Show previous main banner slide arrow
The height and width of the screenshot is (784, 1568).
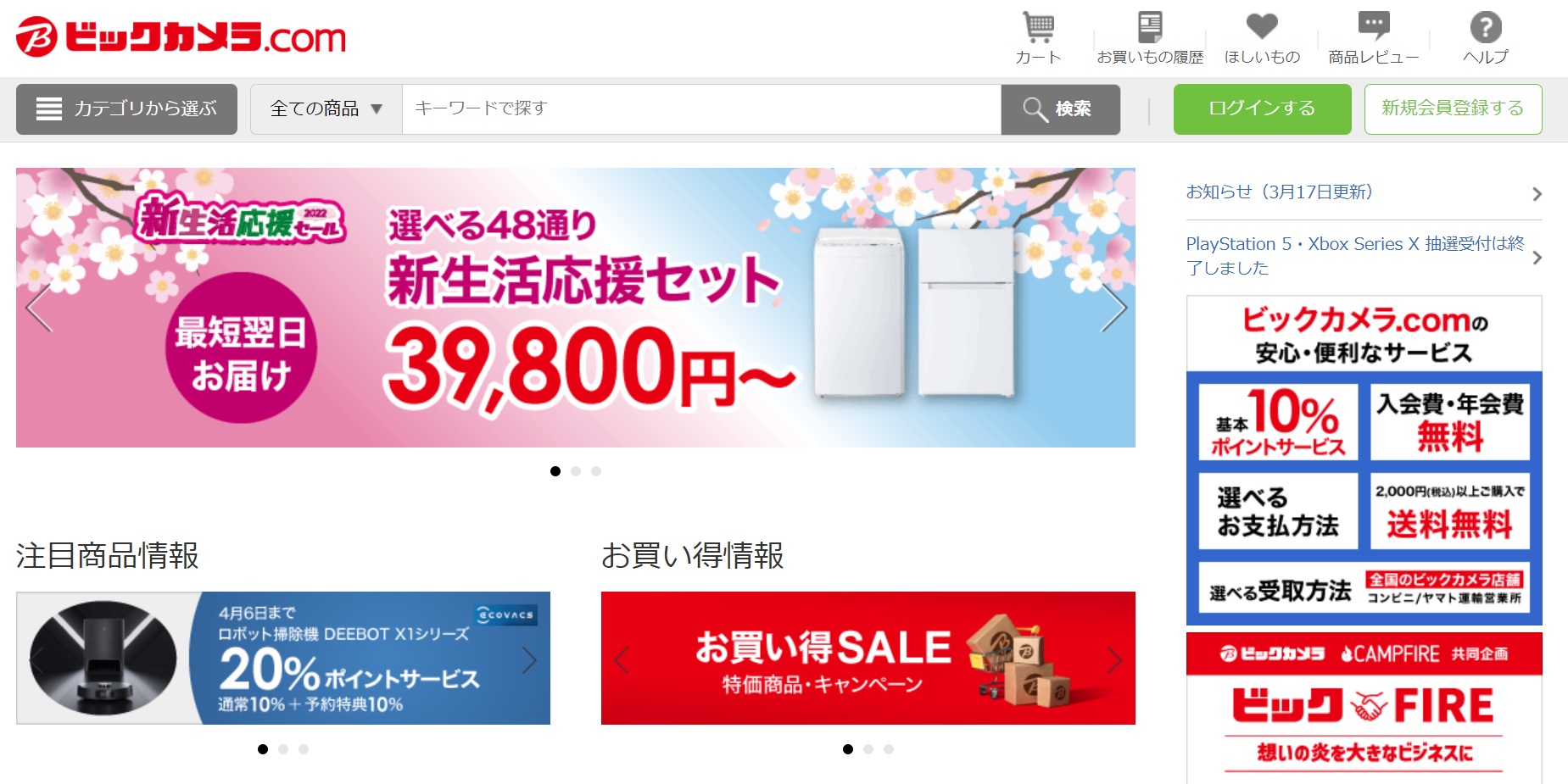tap(39, 307)
